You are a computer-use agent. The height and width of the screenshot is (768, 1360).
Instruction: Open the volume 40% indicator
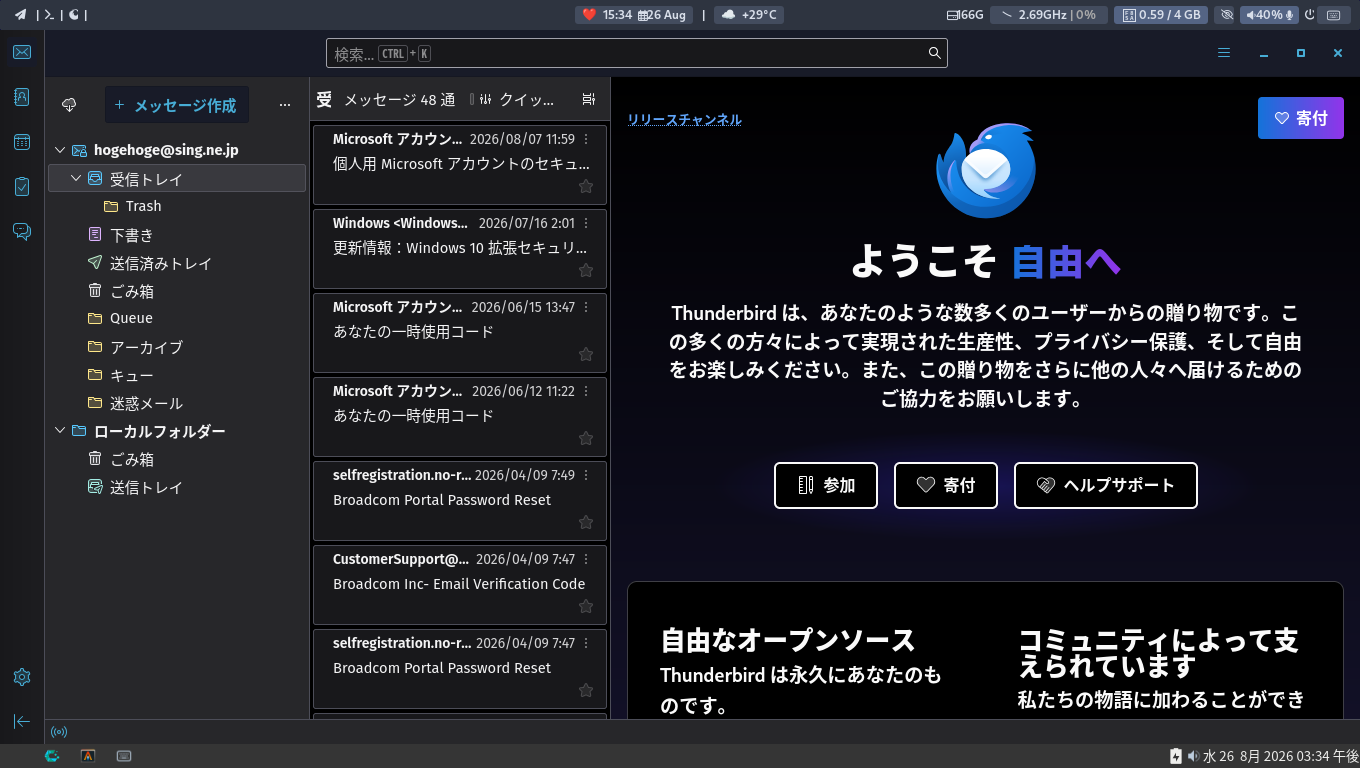point(1269,15)
